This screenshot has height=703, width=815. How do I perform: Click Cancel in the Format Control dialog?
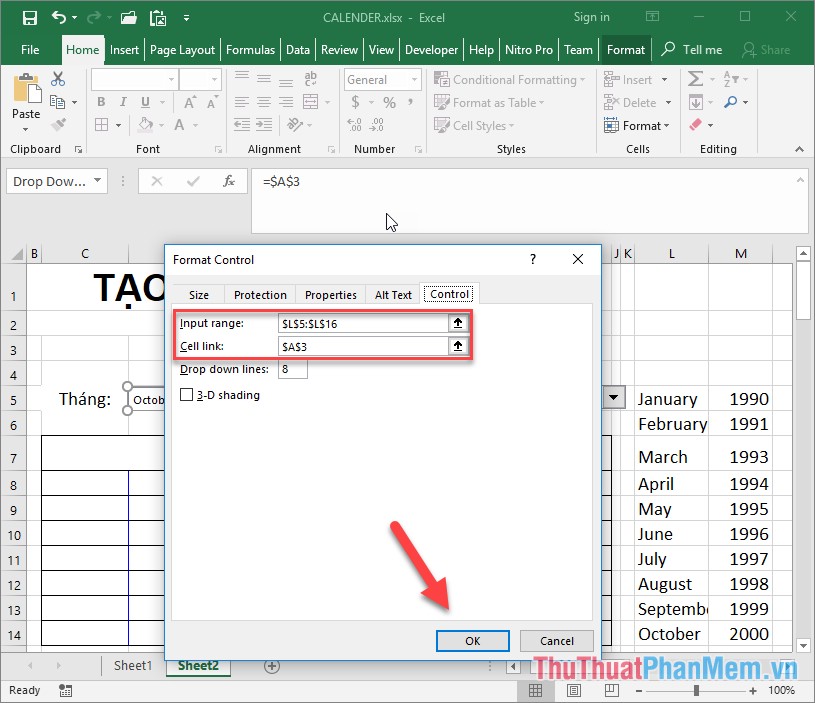(556, 641)
